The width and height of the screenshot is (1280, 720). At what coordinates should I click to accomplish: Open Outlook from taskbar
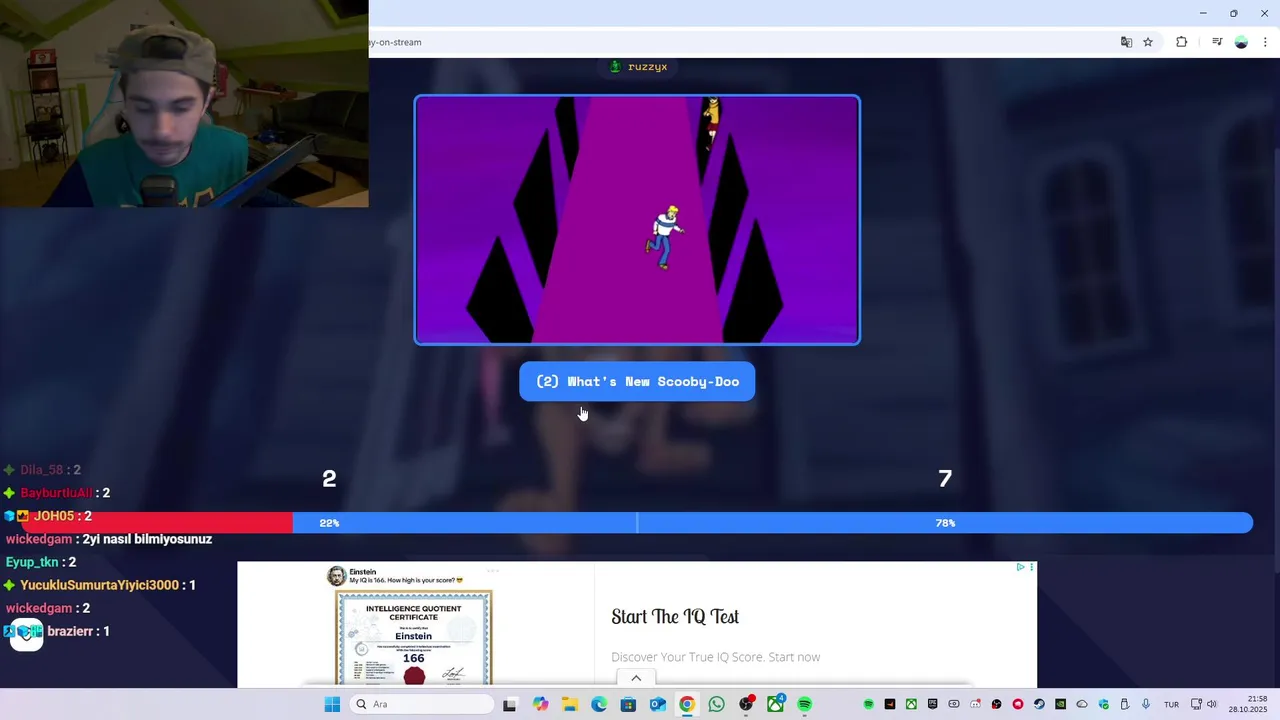point(657,704)
